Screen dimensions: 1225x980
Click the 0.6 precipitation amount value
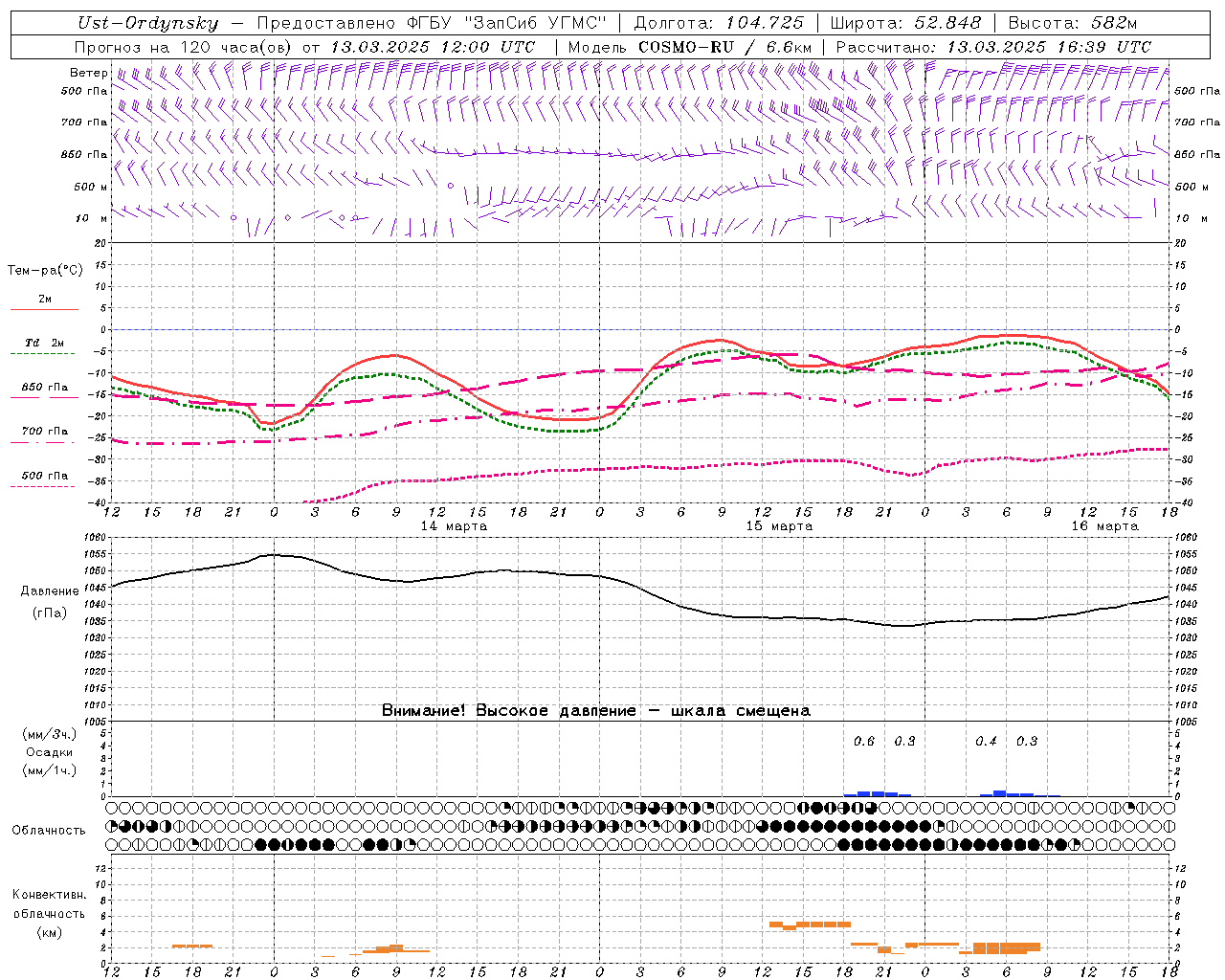(x=863, y=742)
